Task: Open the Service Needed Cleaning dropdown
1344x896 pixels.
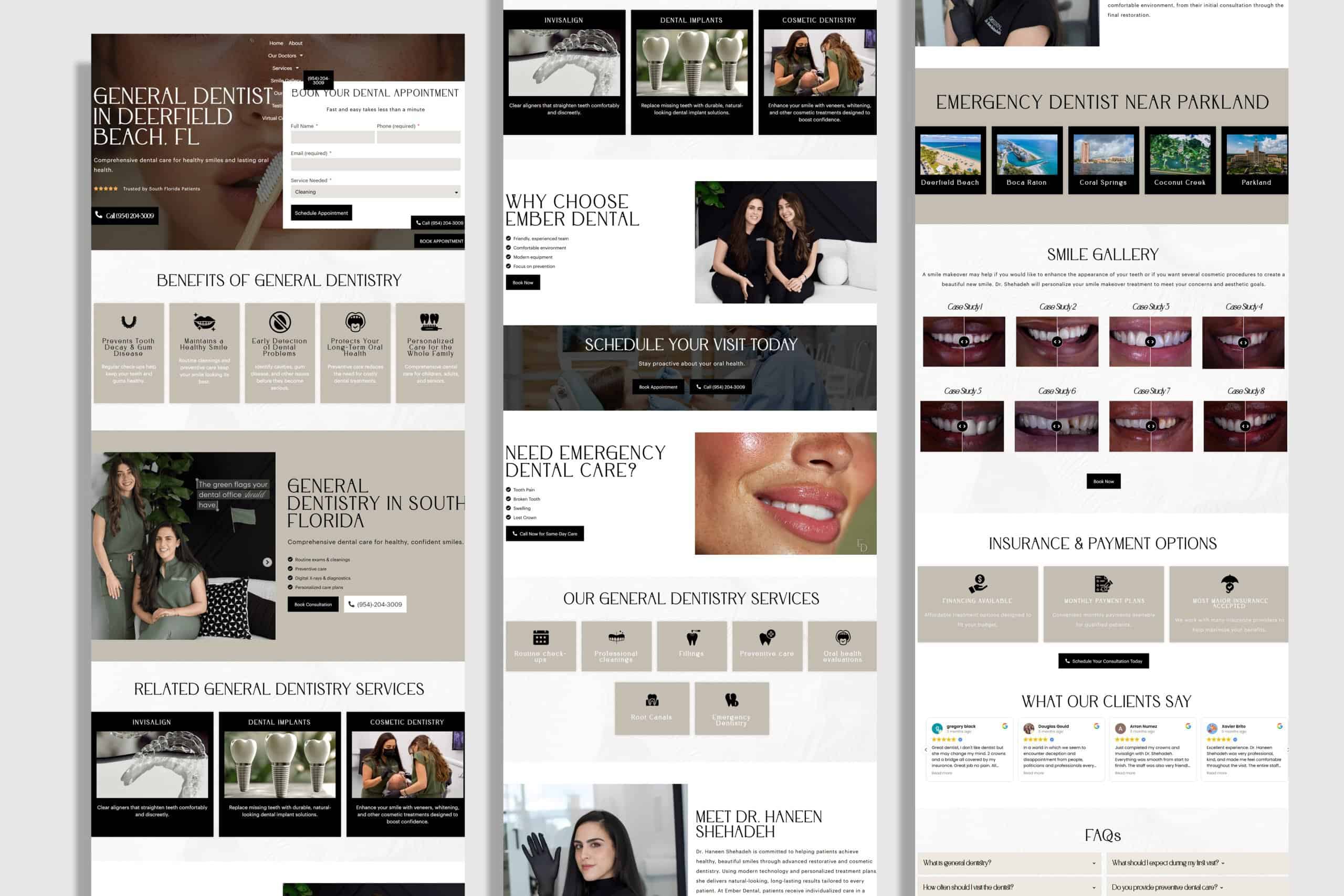Action: click(375, 192)
